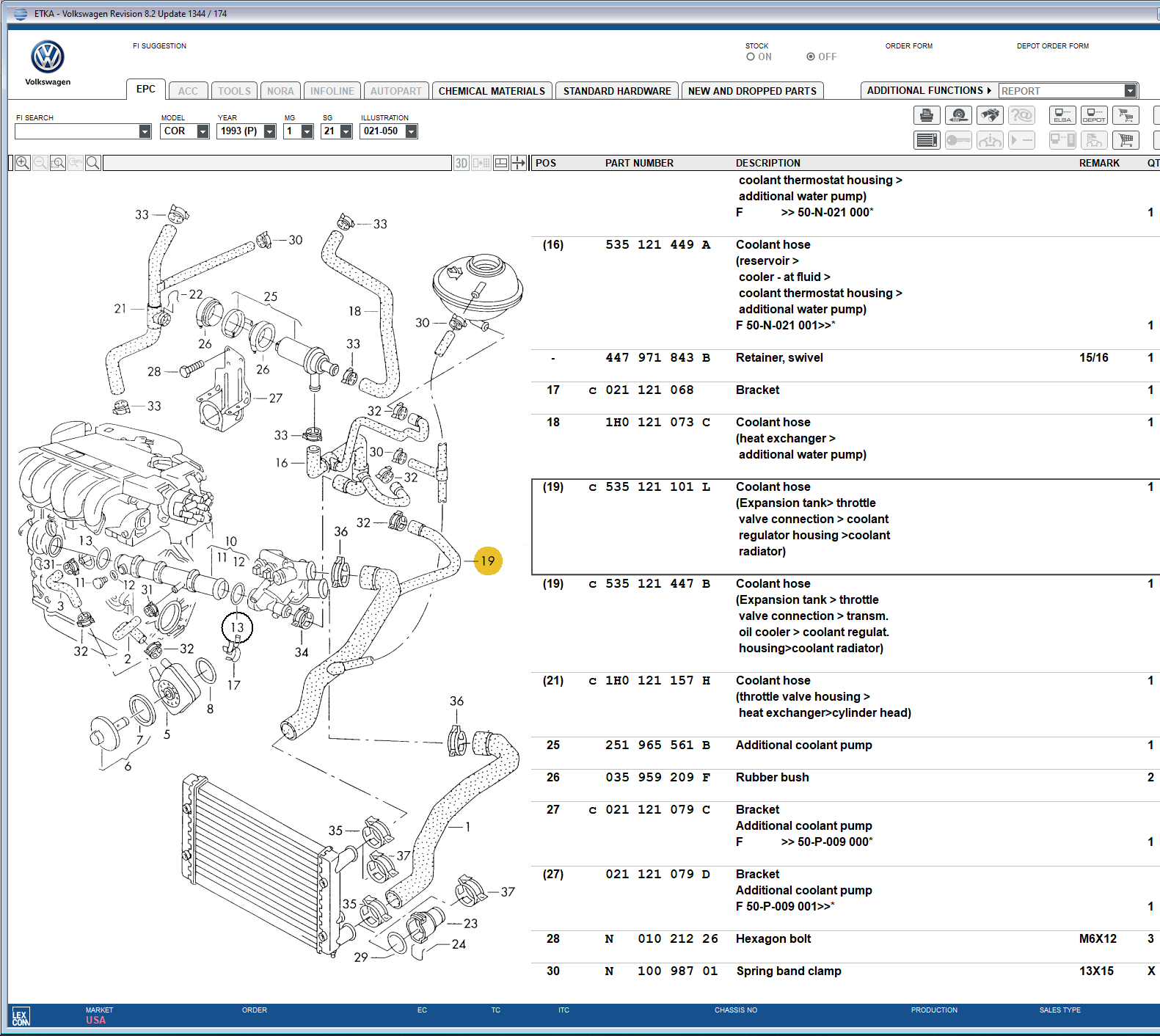
Task: Click the parts list view icon
Action: pos(927,139)
